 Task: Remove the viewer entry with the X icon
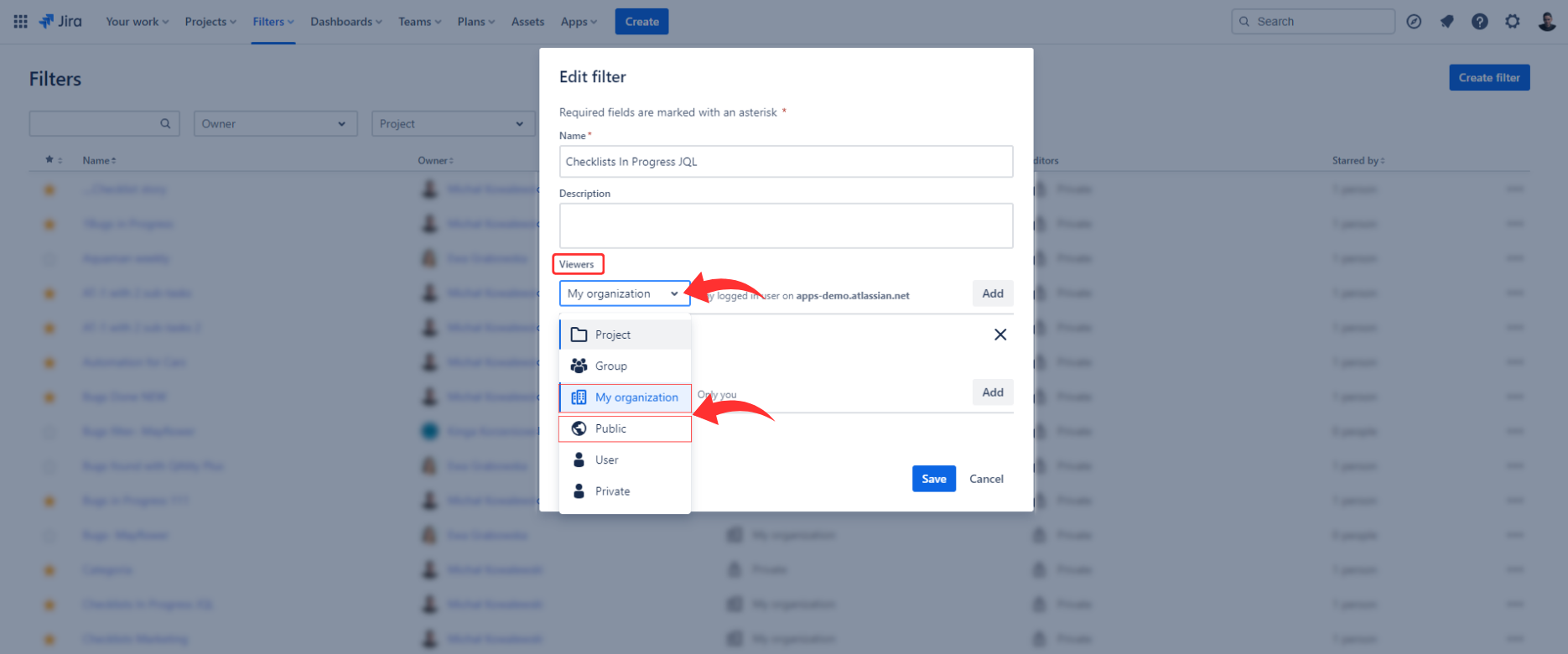click(x=1000, y=335)
